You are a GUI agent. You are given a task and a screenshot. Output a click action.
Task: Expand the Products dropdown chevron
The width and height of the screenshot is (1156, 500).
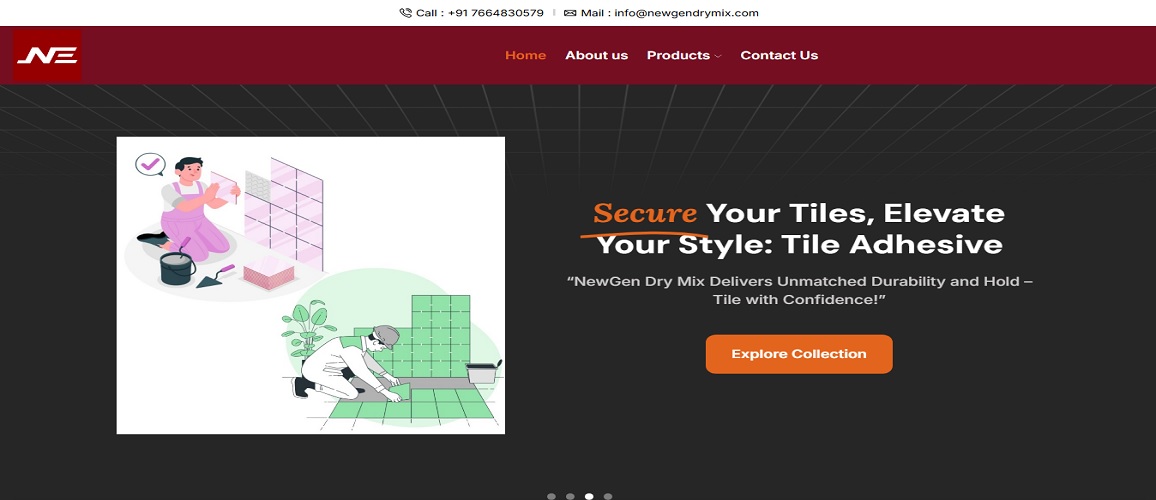point(718,56)
